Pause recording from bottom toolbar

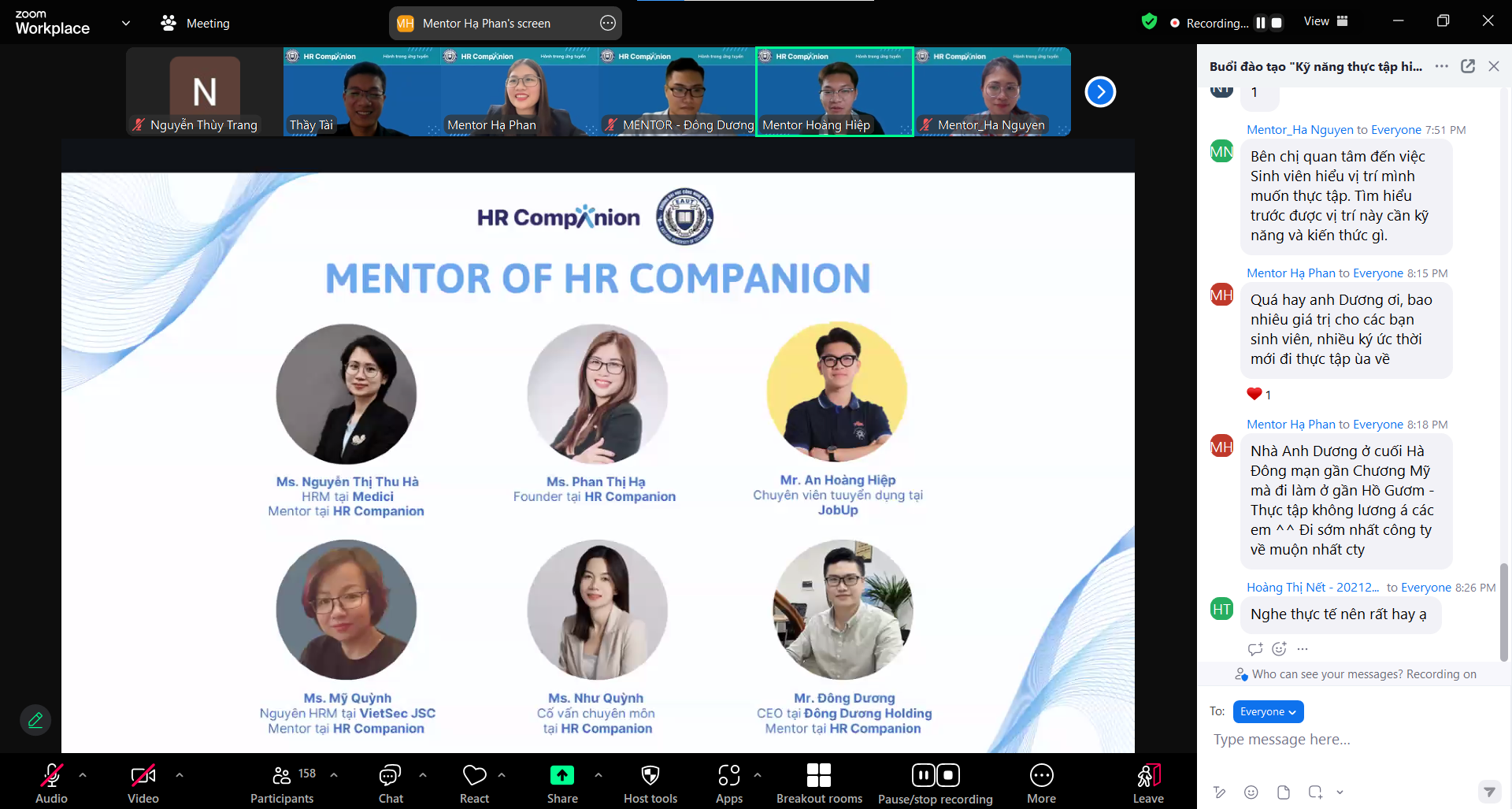click(924, 775)
